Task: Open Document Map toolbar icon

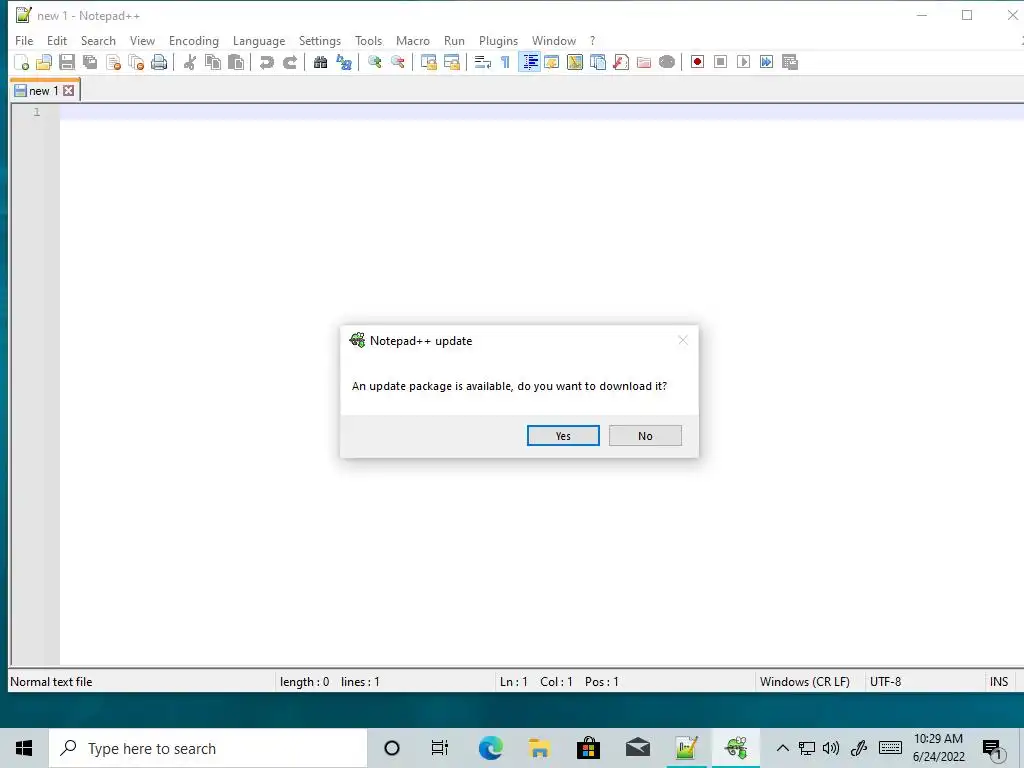Action: (x=575, y=62)
